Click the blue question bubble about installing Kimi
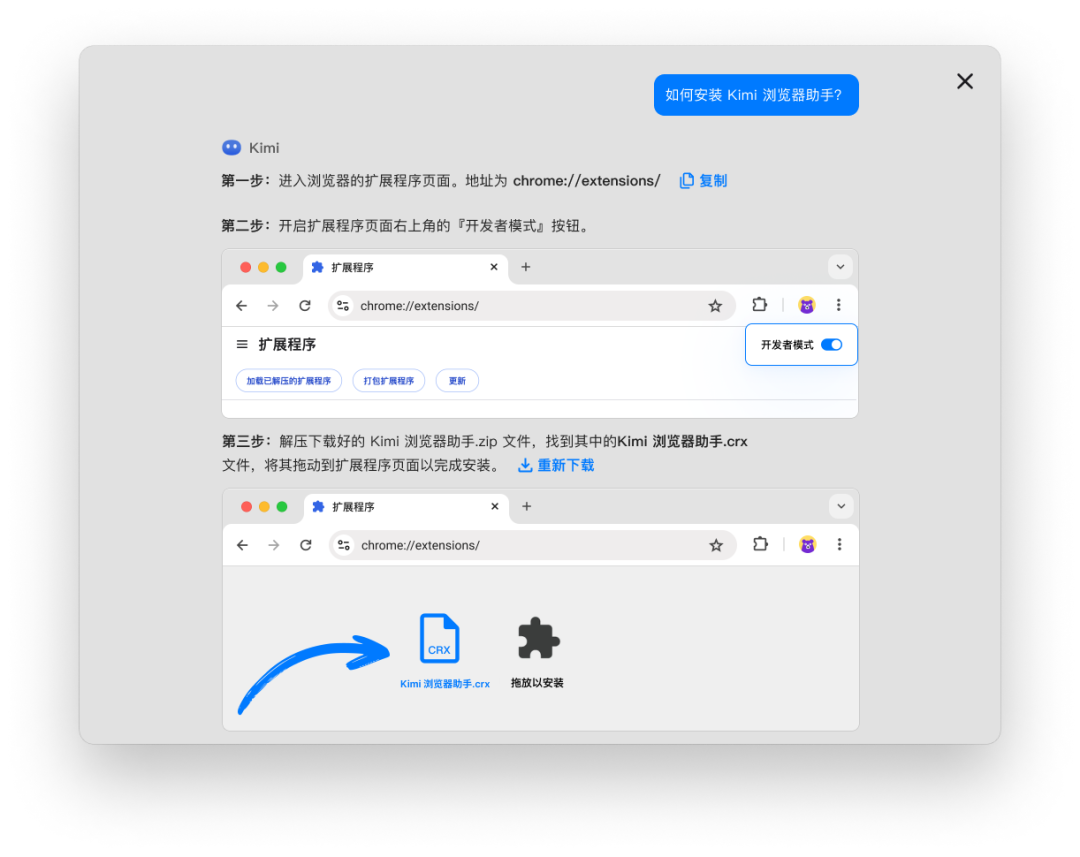The height and width of the screenshot is (857, 1080). (x=756, y=95)
